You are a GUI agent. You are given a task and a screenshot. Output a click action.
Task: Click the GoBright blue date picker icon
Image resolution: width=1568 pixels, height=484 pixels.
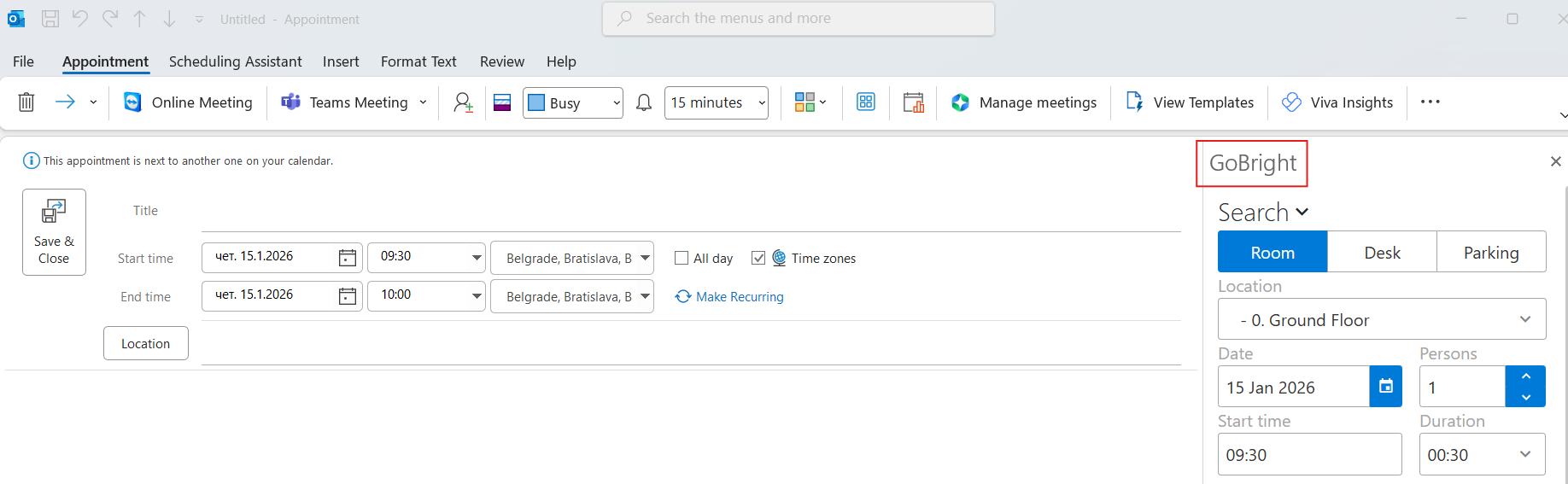[1385, 387]
